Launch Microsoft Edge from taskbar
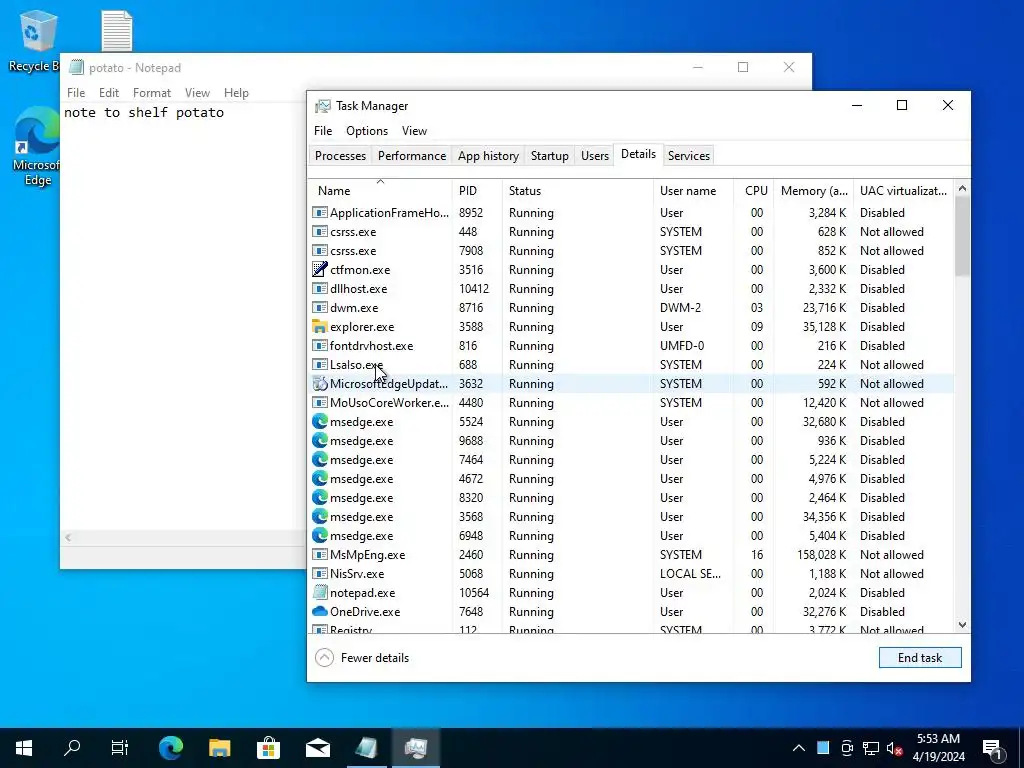 tap(170, 748)
